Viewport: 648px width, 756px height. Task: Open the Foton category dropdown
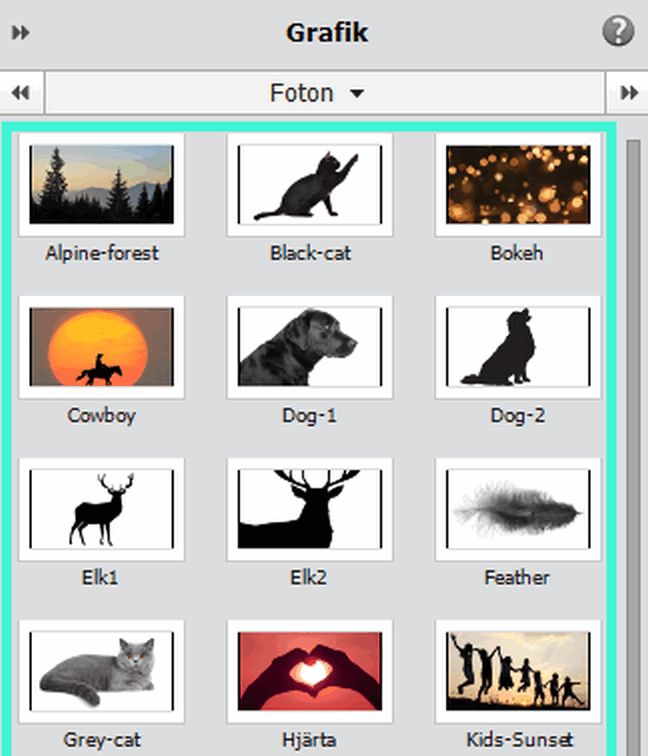click(325, 93)
